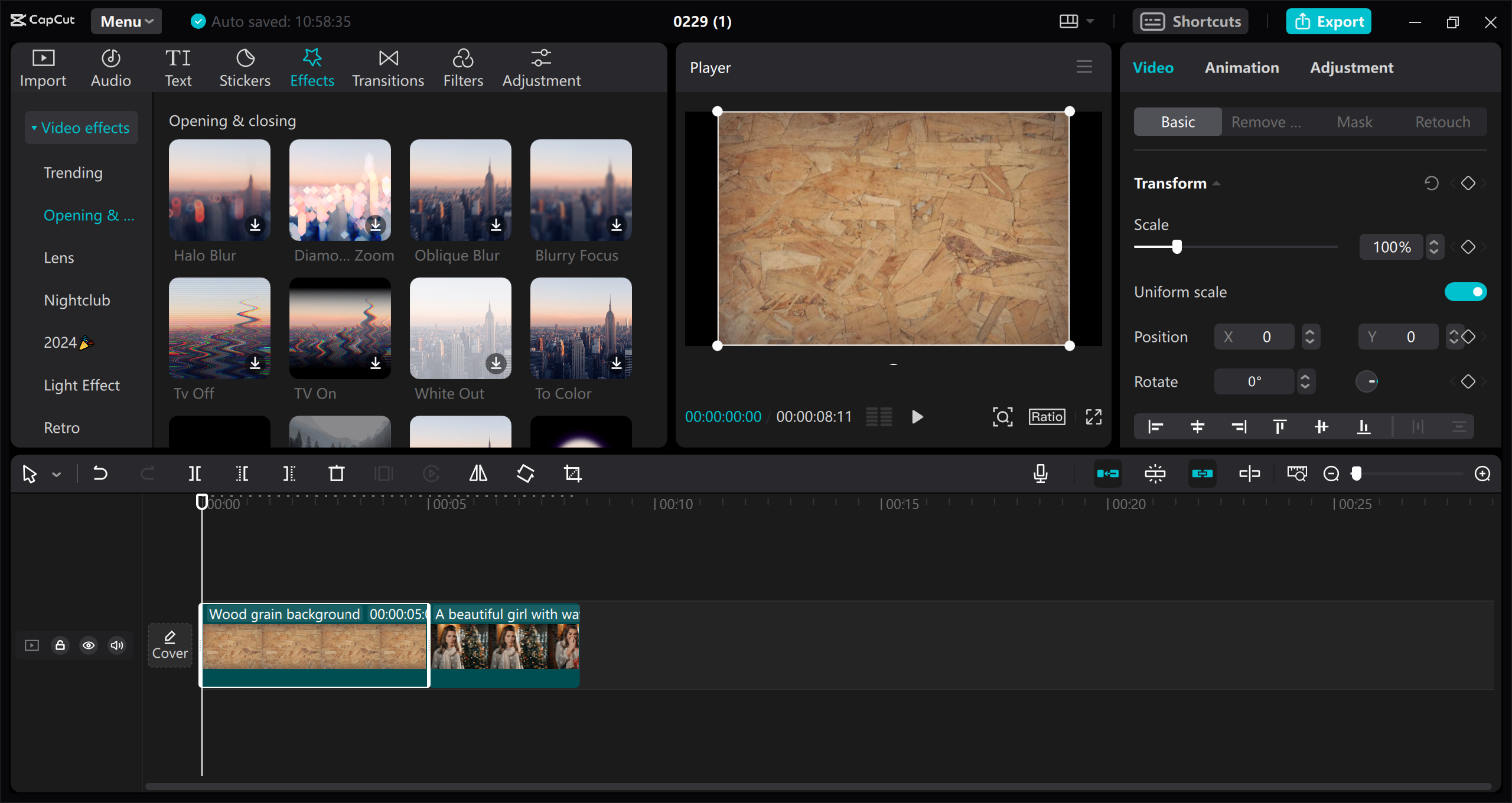The width and height of the screenshot is (1512, 803).
Task: Hide the track using the eye icon
Action: click(x=89, y=645)
